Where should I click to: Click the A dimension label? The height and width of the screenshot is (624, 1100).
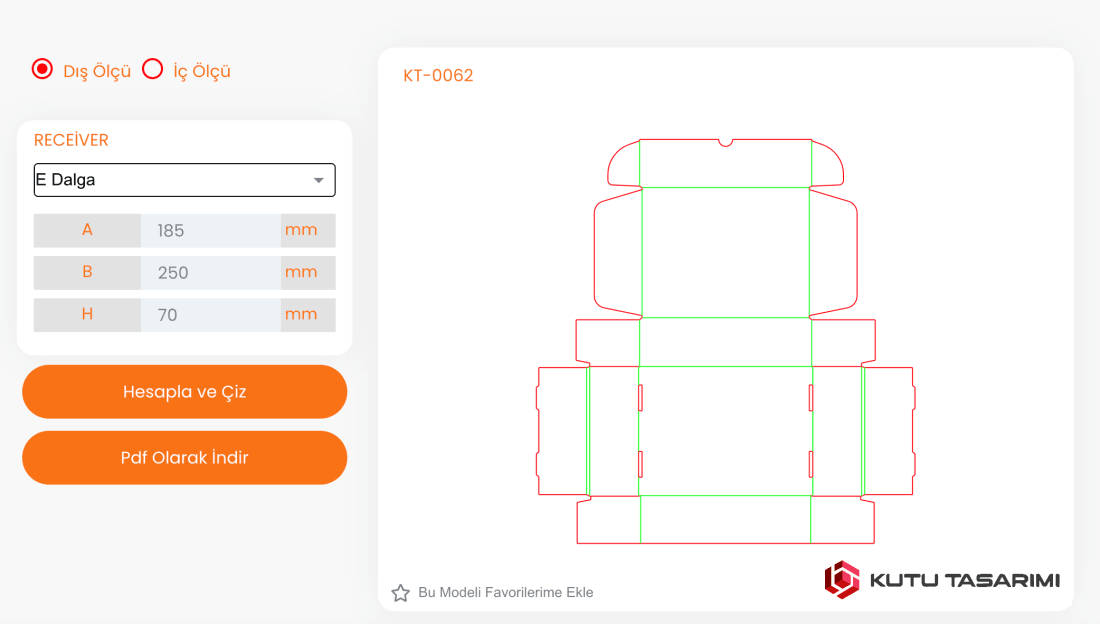[87, 230]
